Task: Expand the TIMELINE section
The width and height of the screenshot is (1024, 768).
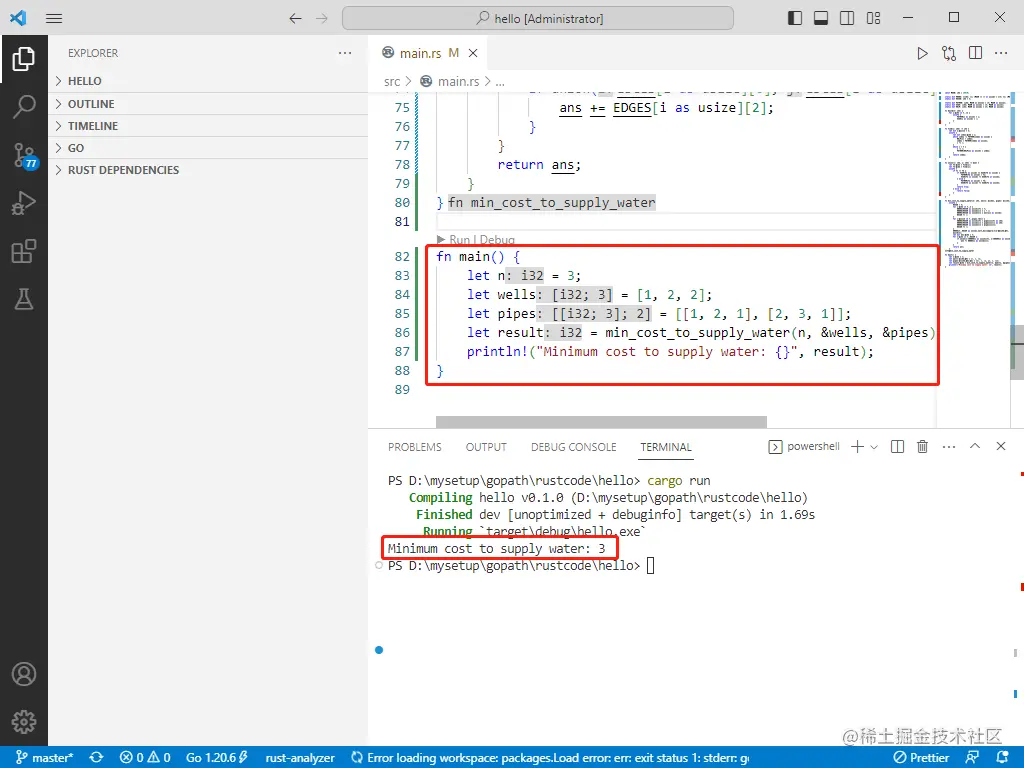Action: pyautogui.click(x=208, y=126)
